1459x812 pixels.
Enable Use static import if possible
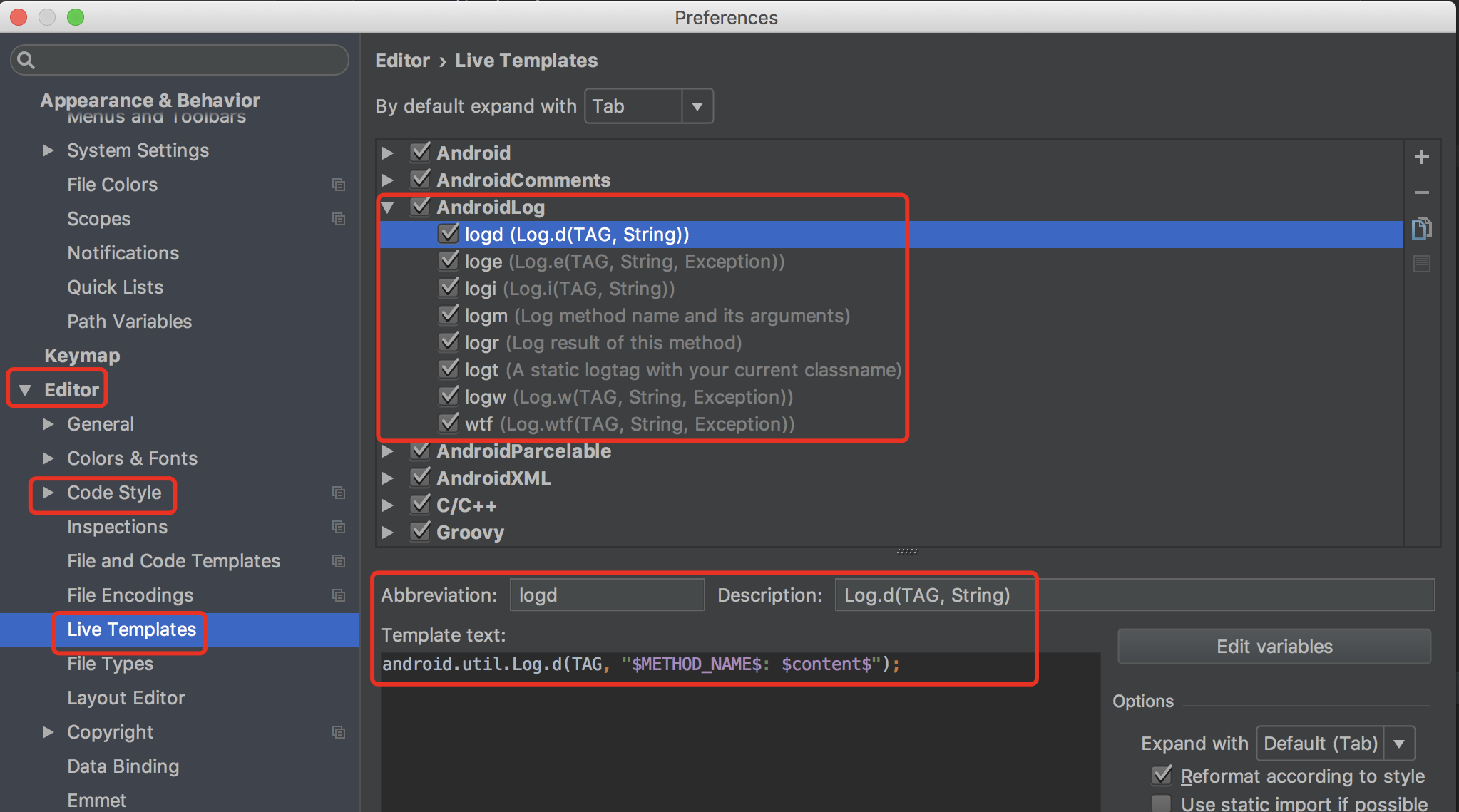[1162, 803]
